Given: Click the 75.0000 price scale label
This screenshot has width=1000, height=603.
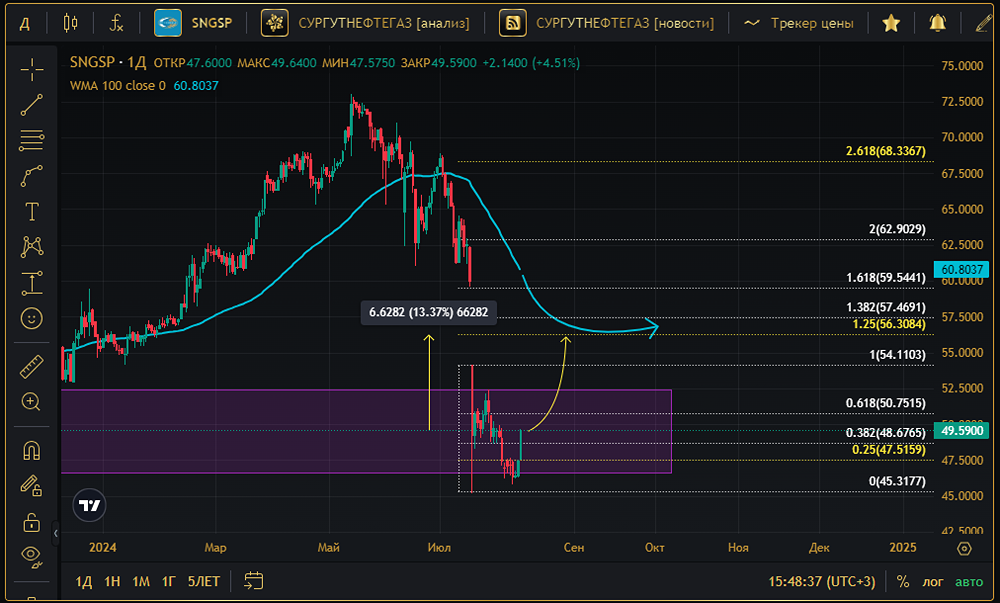Looking at the screenshot, I should click(962, 66).
